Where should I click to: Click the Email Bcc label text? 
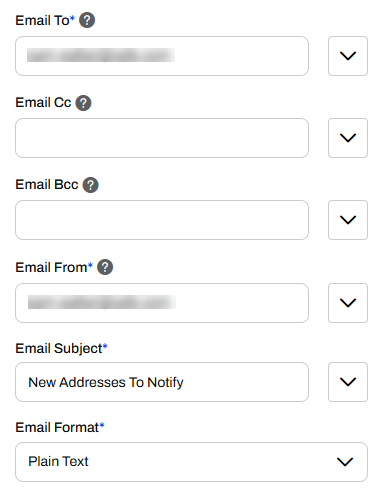[x=47, y=185]
